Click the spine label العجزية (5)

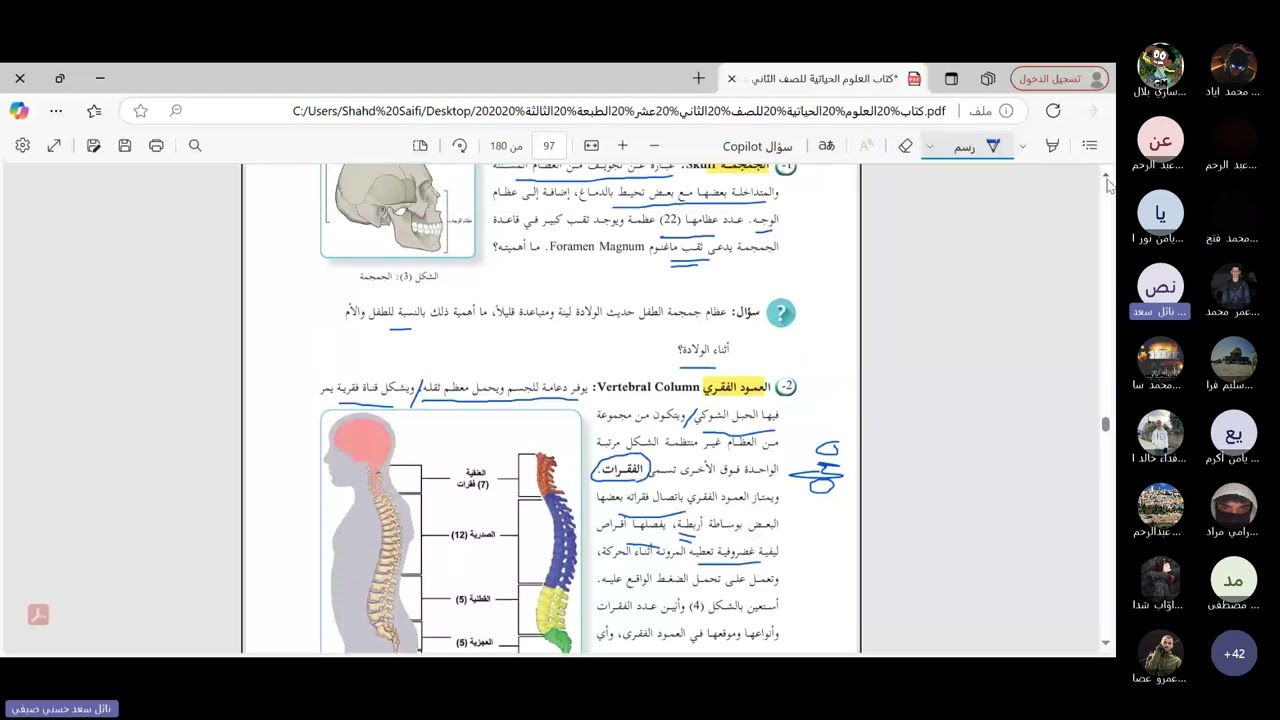tap(474, 642)
